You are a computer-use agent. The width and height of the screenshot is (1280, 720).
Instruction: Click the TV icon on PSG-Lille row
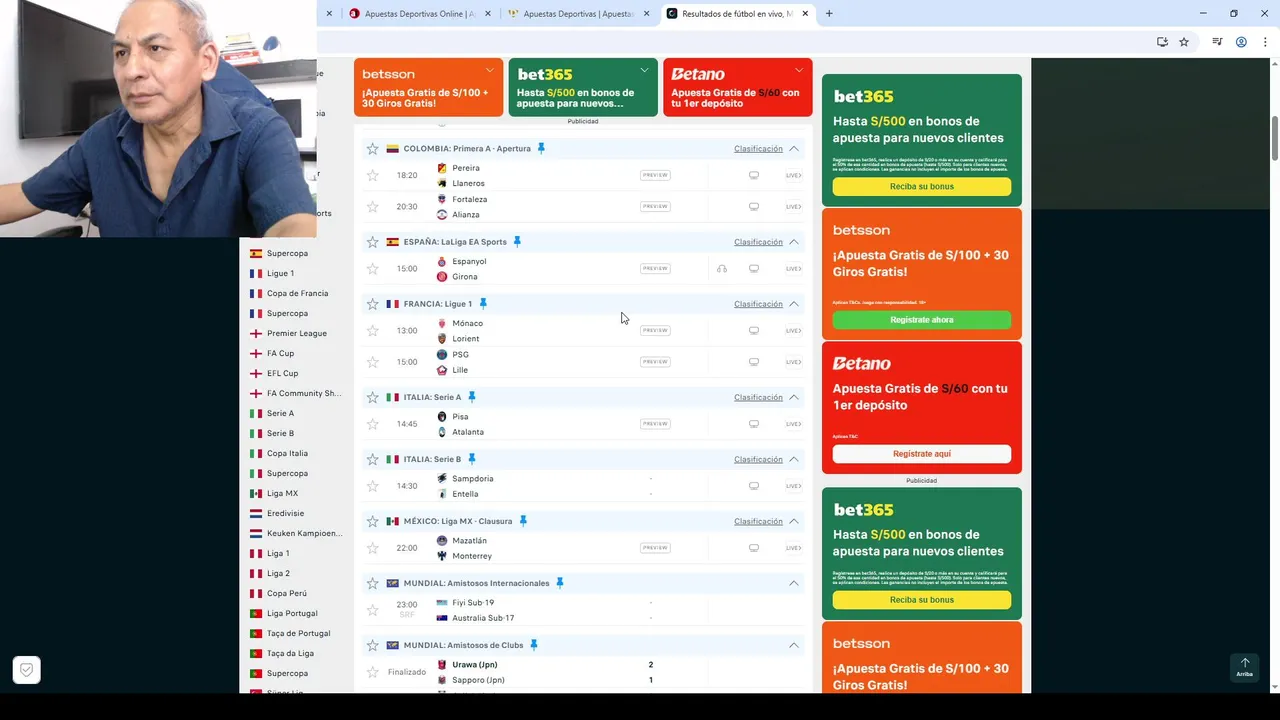754,361
